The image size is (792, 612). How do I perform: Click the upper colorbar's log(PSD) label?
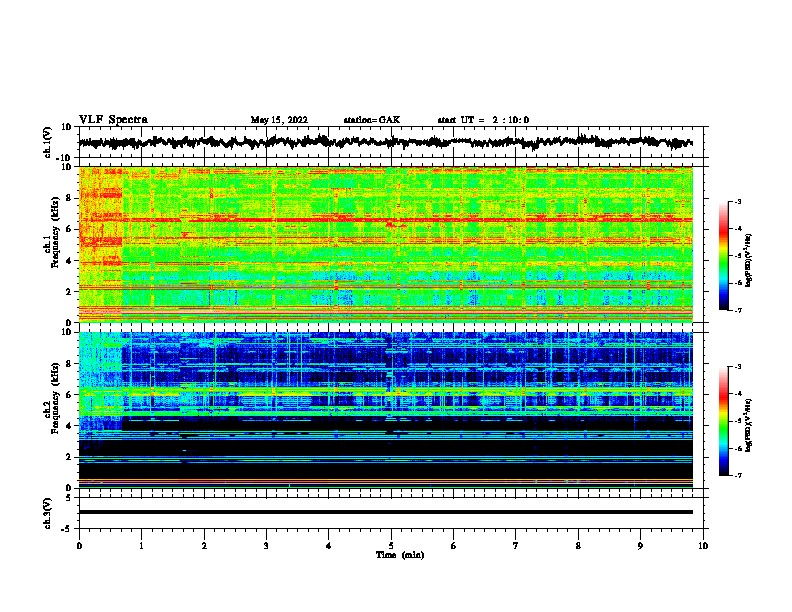(748, 261)
